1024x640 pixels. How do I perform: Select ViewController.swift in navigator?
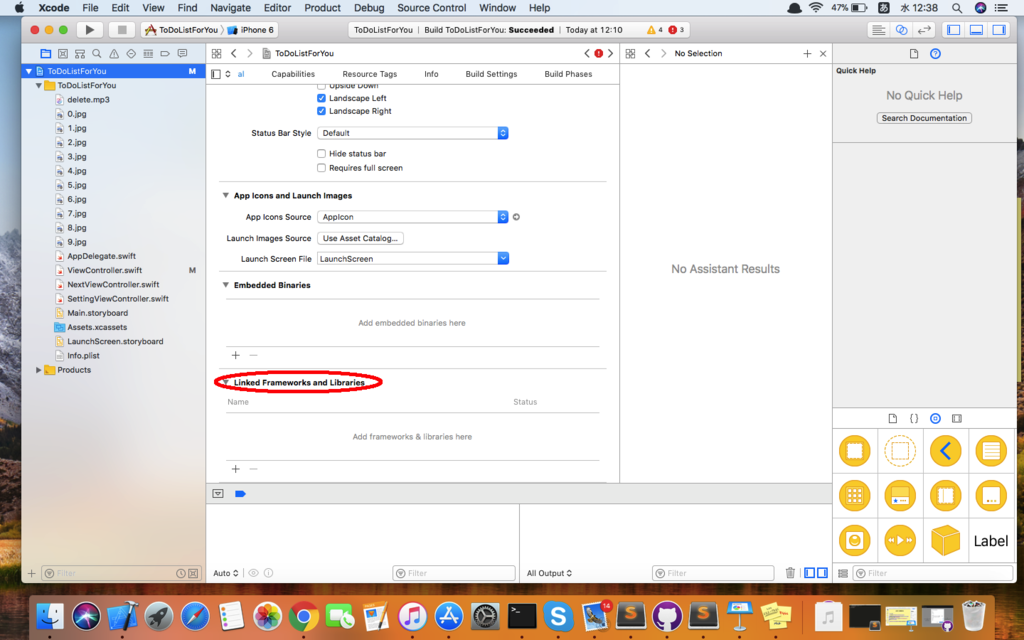(x=104, y=270)
